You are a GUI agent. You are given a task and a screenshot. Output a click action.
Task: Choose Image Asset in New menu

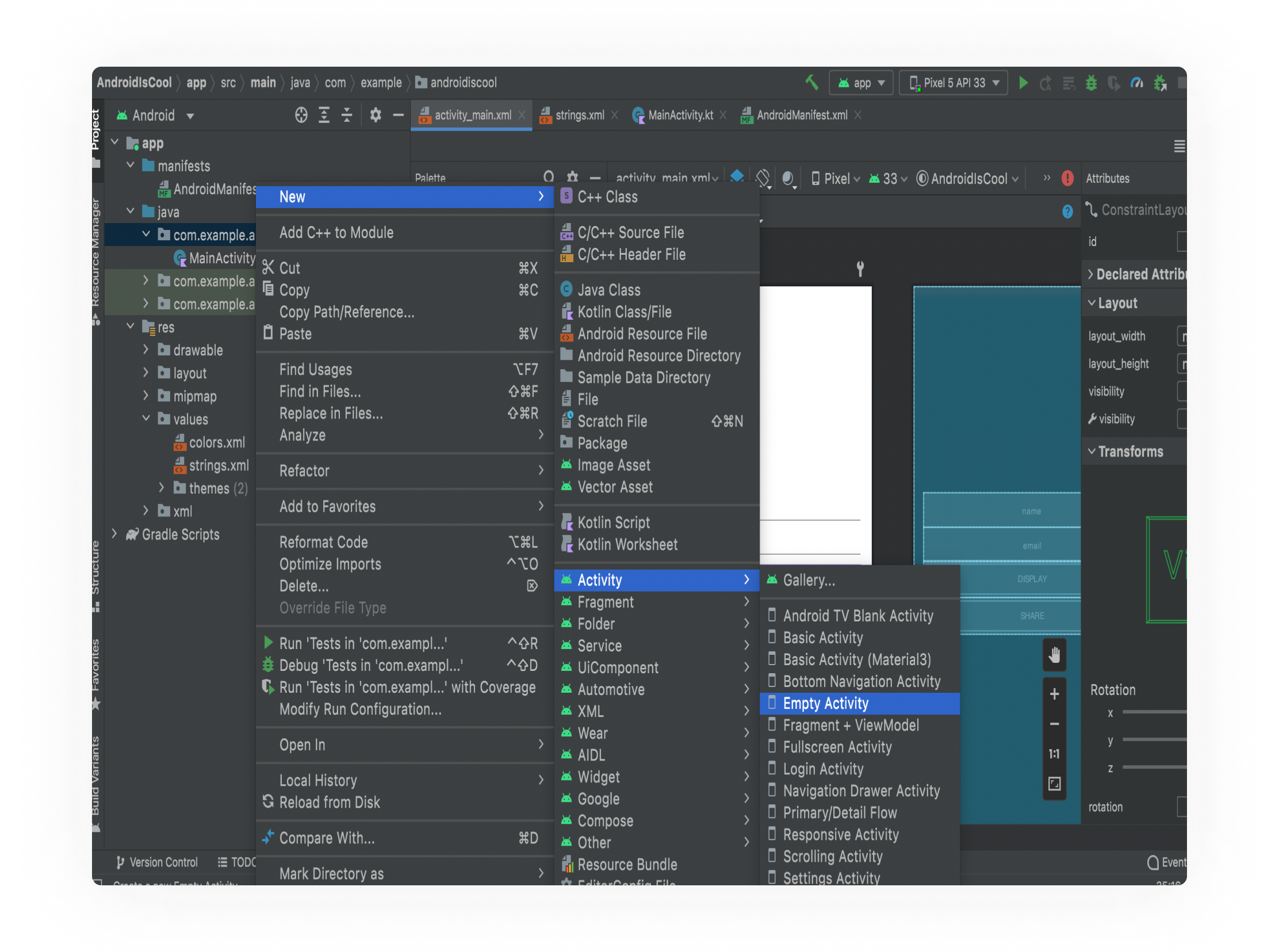pos(656,465)
